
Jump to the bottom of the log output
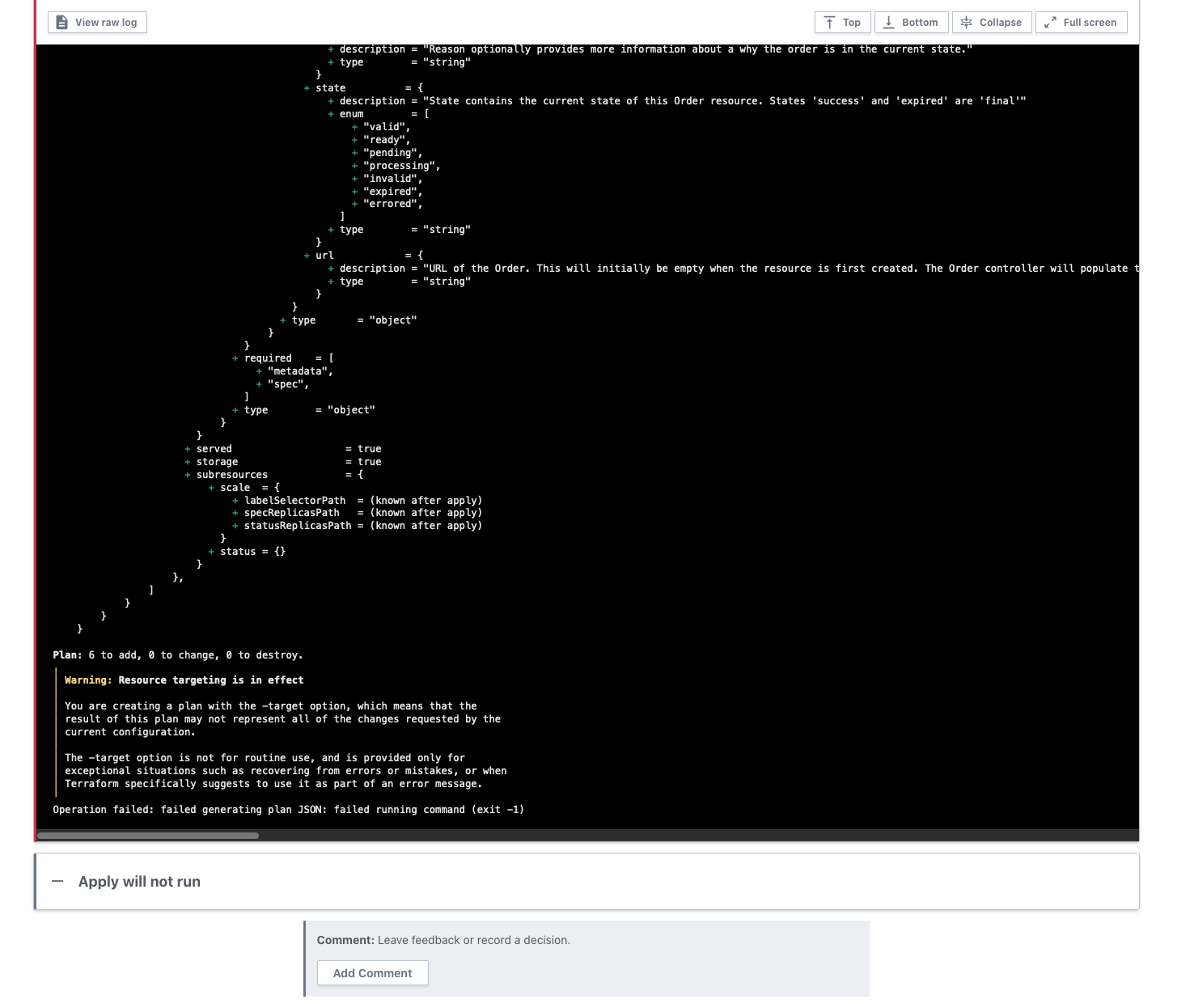(x=911, y=22)
